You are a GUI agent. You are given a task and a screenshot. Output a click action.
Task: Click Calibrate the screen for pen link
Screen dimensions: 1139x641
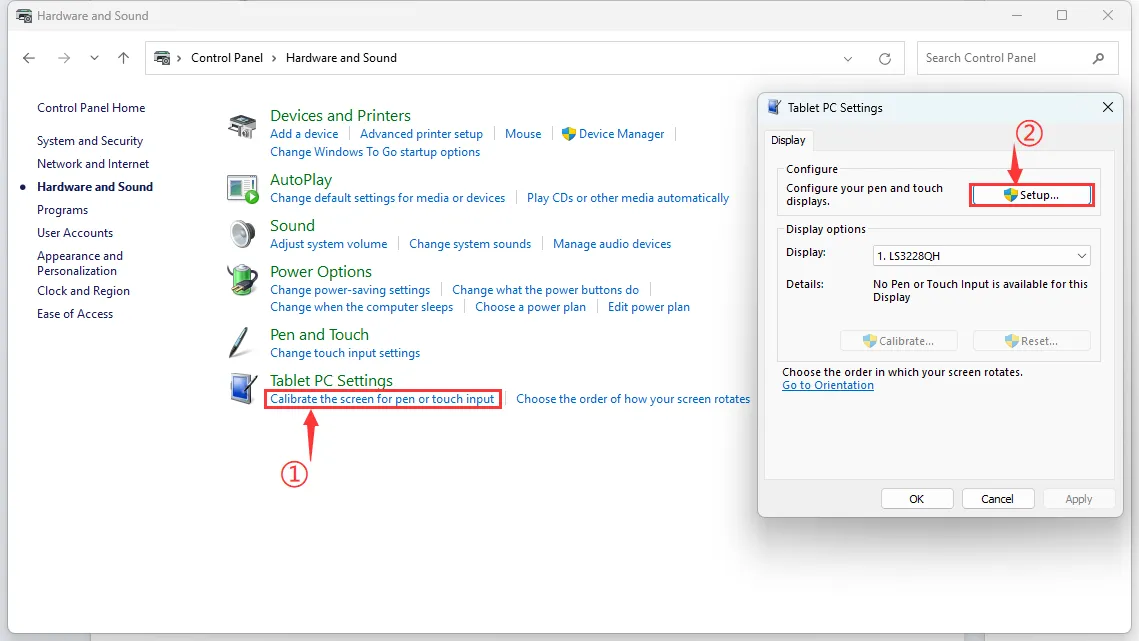coord(382,399)
